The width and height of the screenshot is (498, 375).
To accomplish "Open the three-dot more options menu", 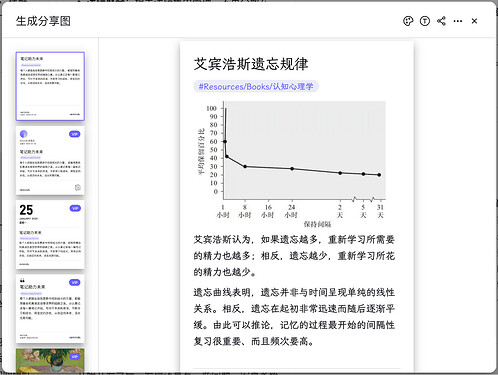I will click(458, 21).
